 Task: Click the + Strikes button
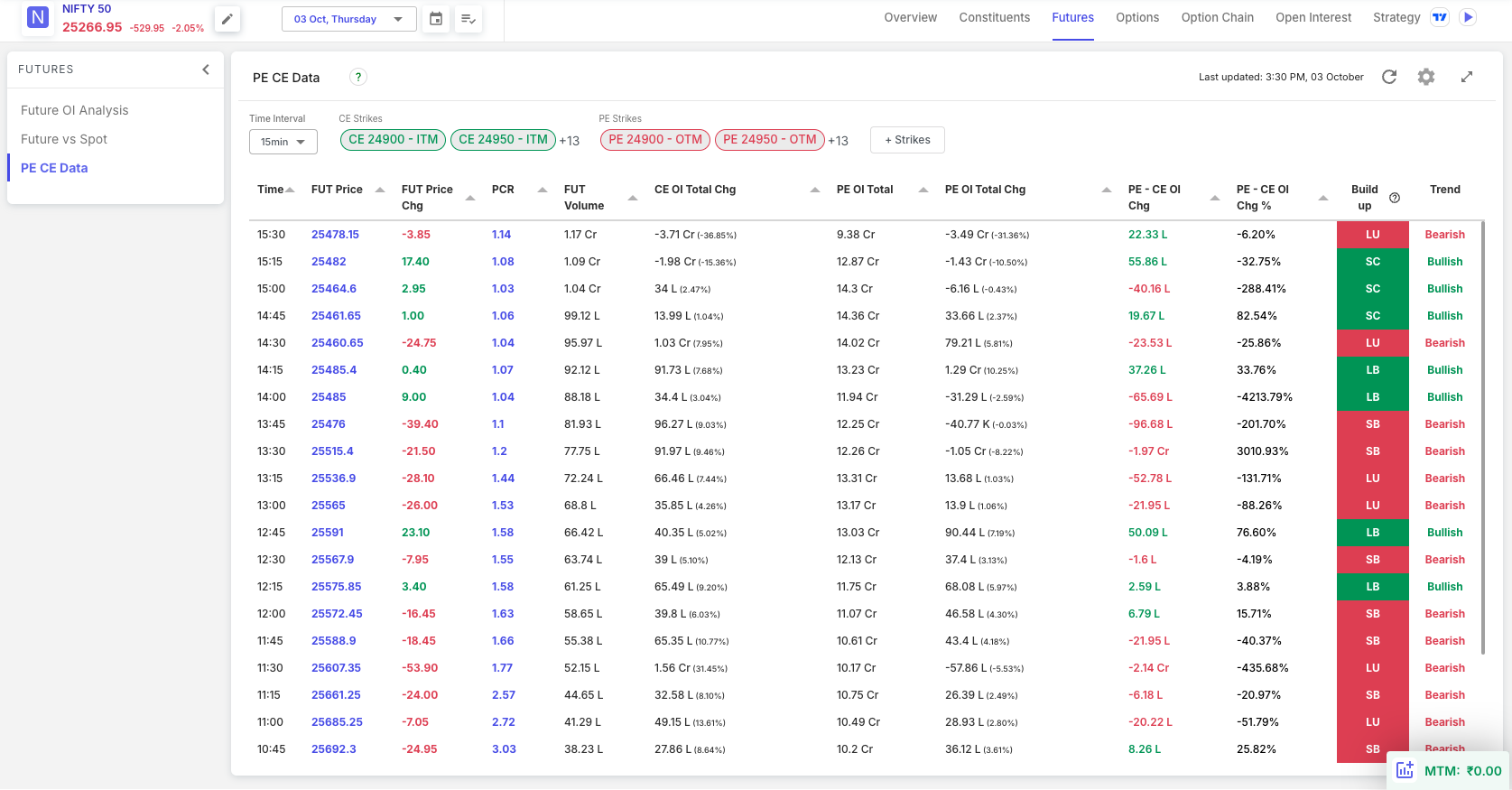click(x=907, y=140)
